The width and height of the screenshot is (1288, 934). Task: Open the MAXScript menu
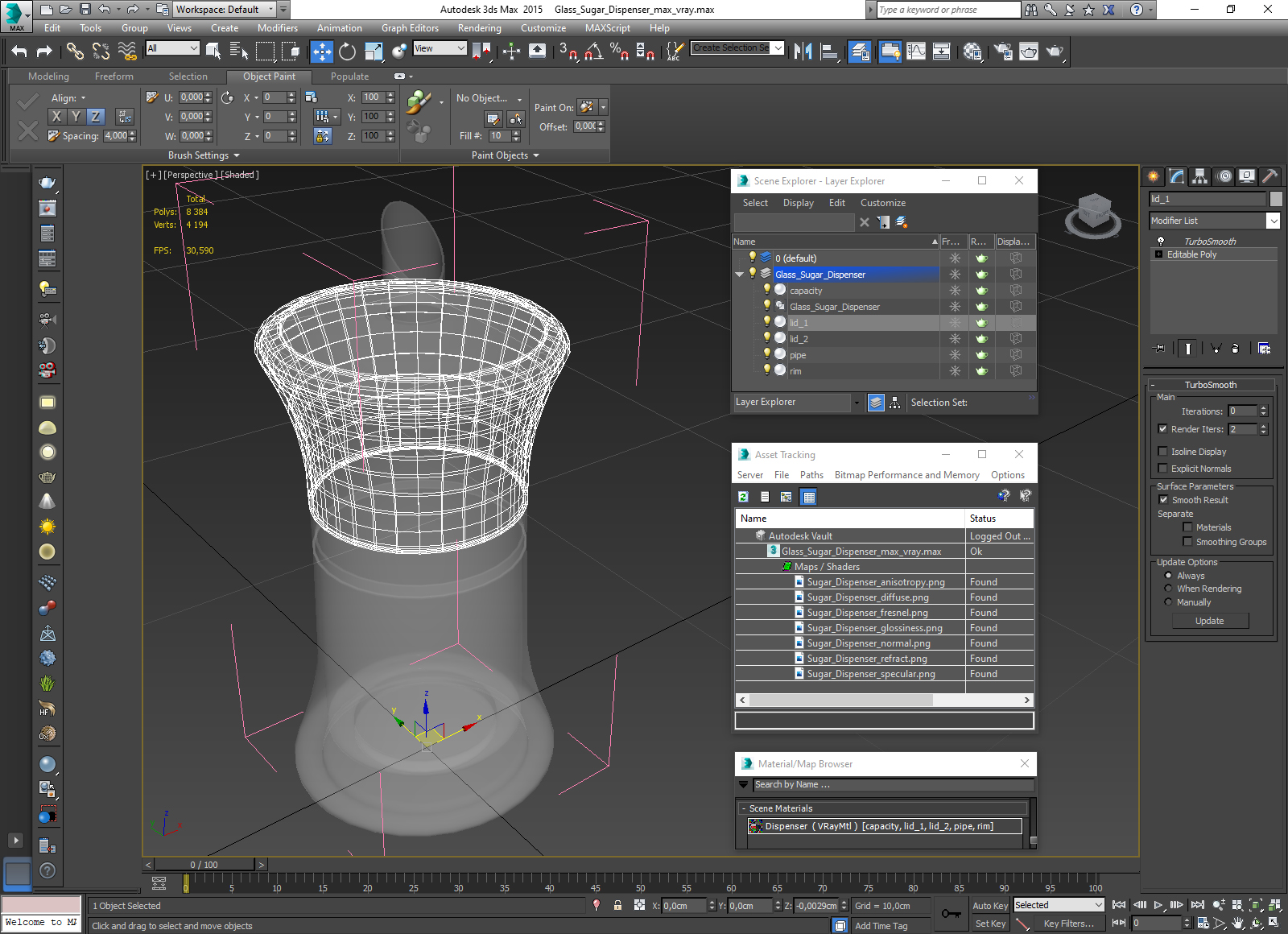click(x=607, y=28)
